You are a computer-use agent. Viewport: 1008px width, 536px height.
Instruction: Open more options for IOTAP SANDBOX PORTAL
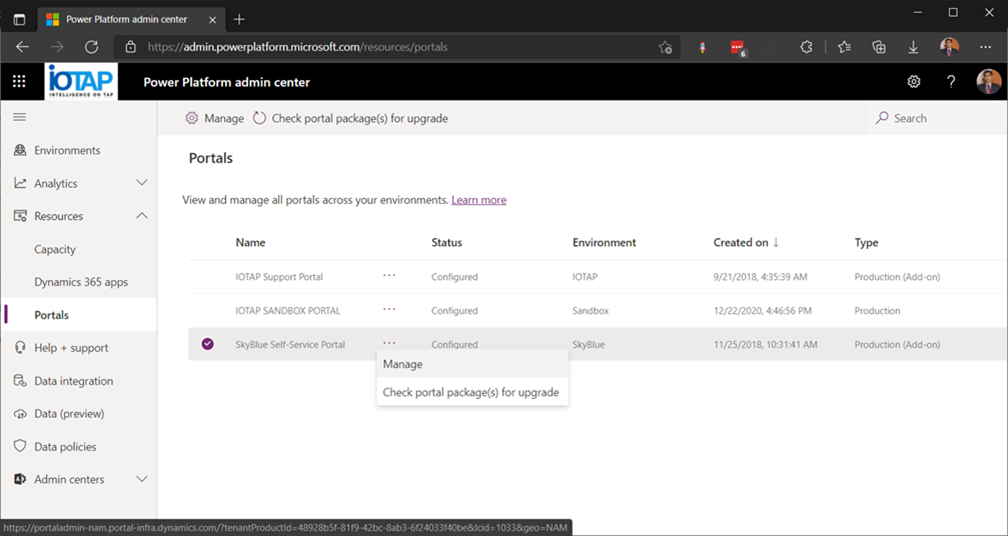[389, 309]
